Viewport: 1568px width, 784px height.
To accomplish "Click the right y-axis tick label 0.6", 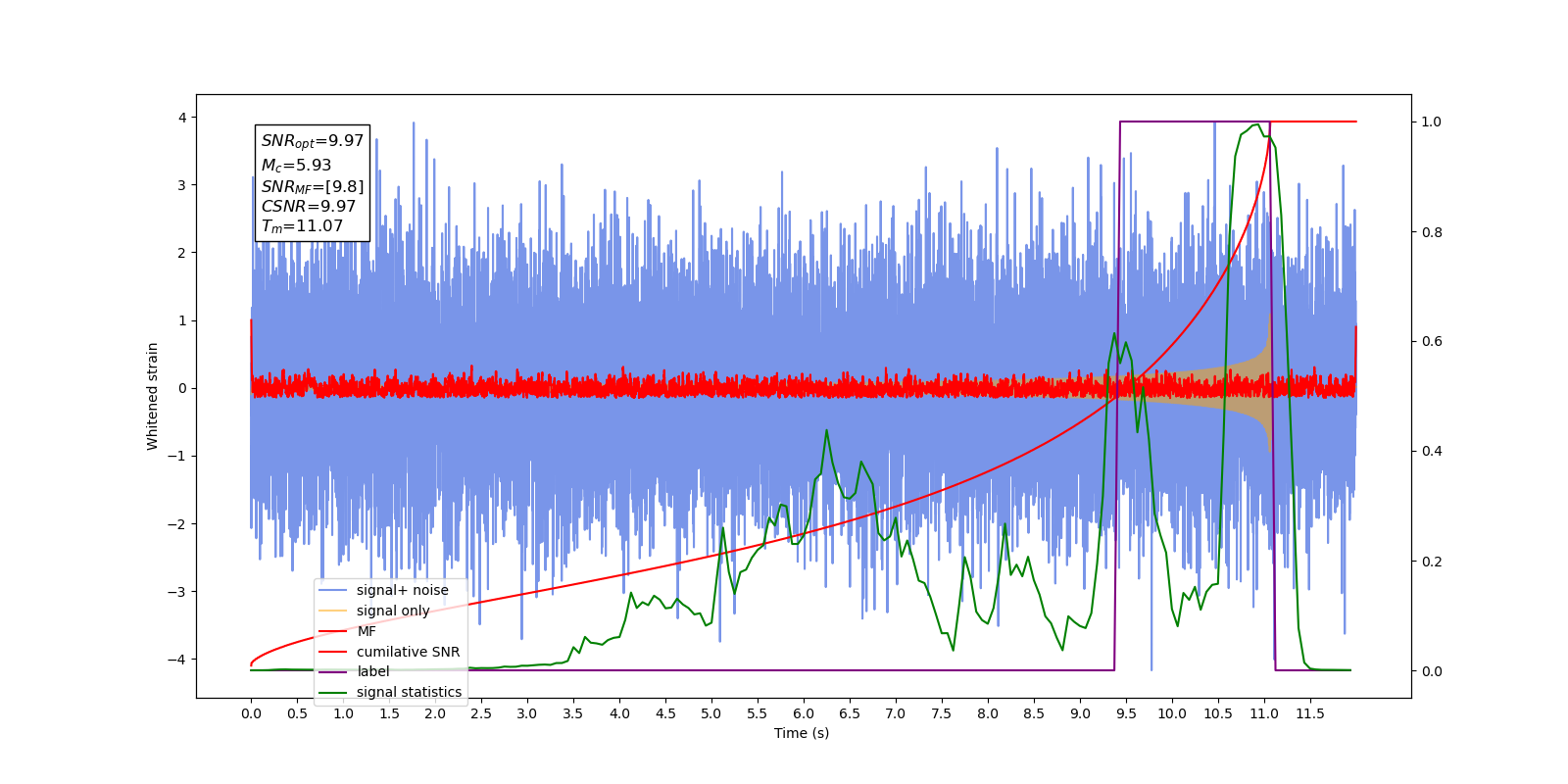I will pyautogui.click(x=1432, y=342).
